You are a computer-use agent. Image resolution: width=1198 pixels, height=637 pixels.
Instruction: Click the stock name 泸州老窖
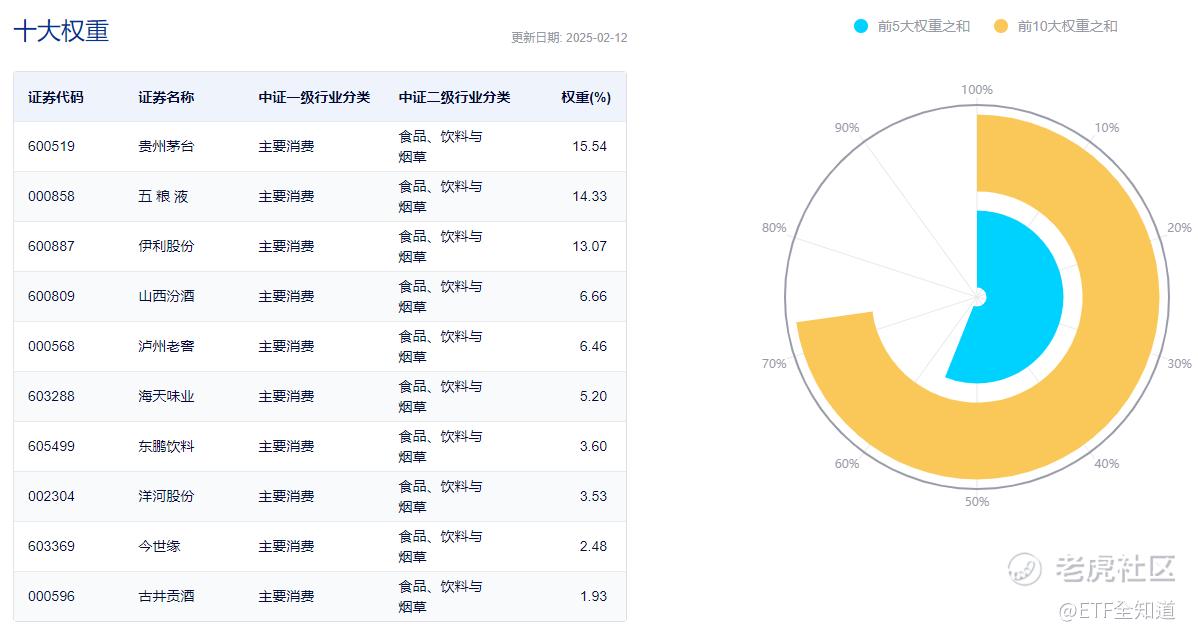click(x=166, y=346)
